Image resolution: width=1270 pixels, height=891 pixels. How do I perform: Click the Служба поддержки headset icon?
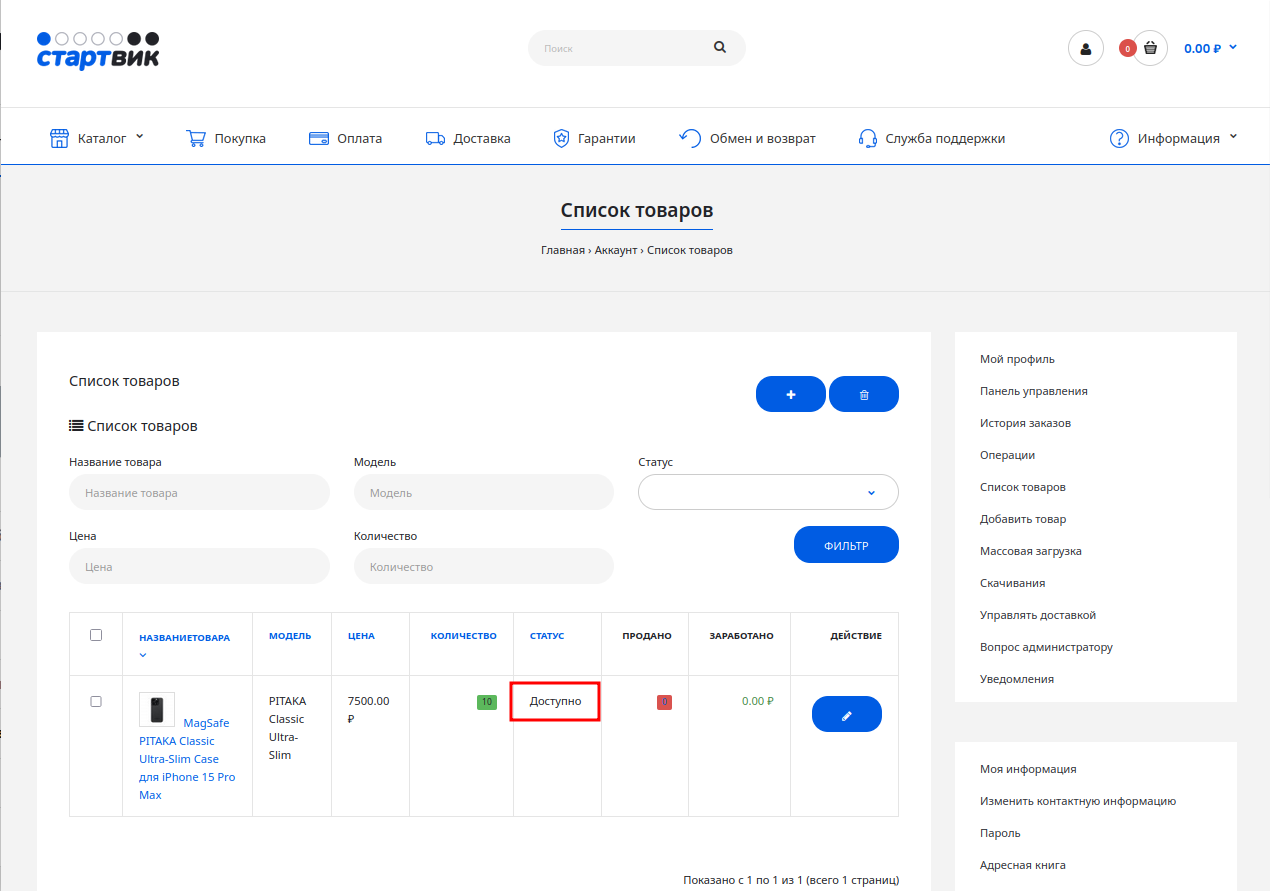(868, 139)
